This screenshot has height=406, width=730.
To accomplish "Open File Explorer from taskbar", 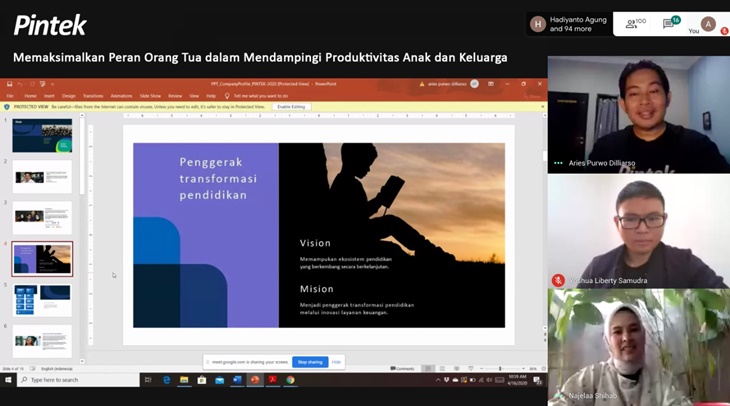I will pos(184,380).
